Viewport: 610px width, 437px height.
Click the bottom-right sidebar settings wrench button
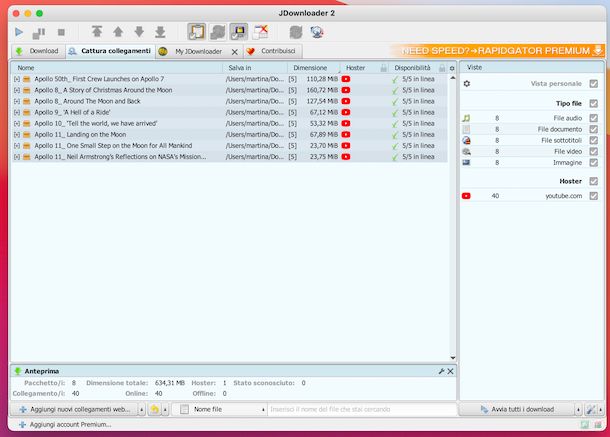tap(591, 409)
